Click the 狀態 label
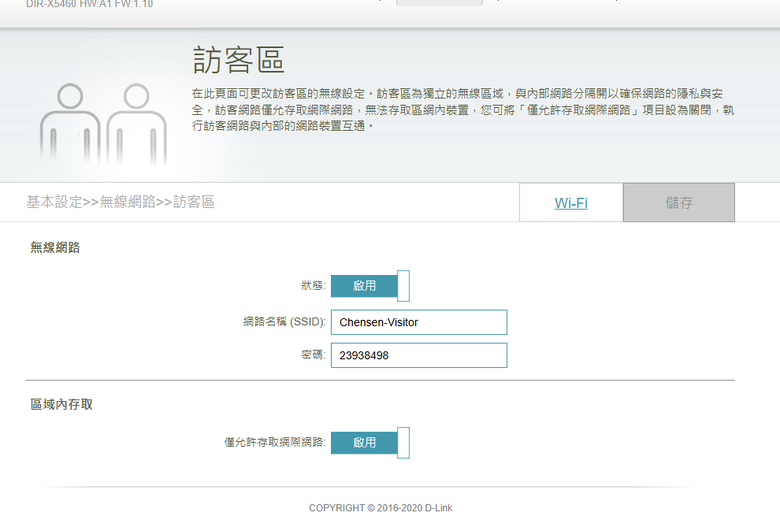The image size is (780, 520). coord(313,286)
